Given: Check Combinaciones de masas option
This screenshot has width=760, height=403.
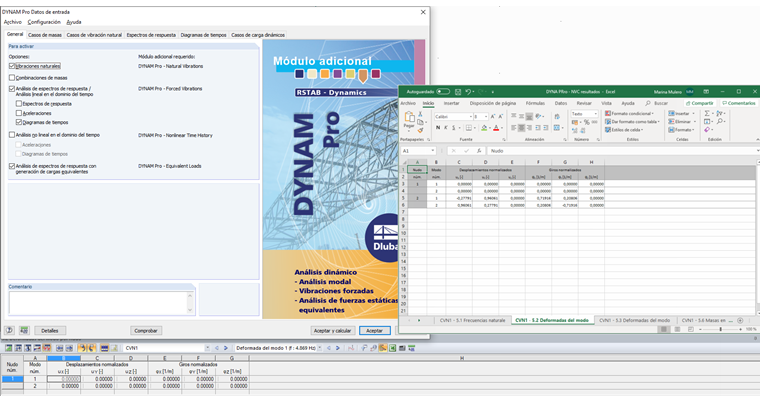Looking at the screenshot, I should click(x=12, y=78).
